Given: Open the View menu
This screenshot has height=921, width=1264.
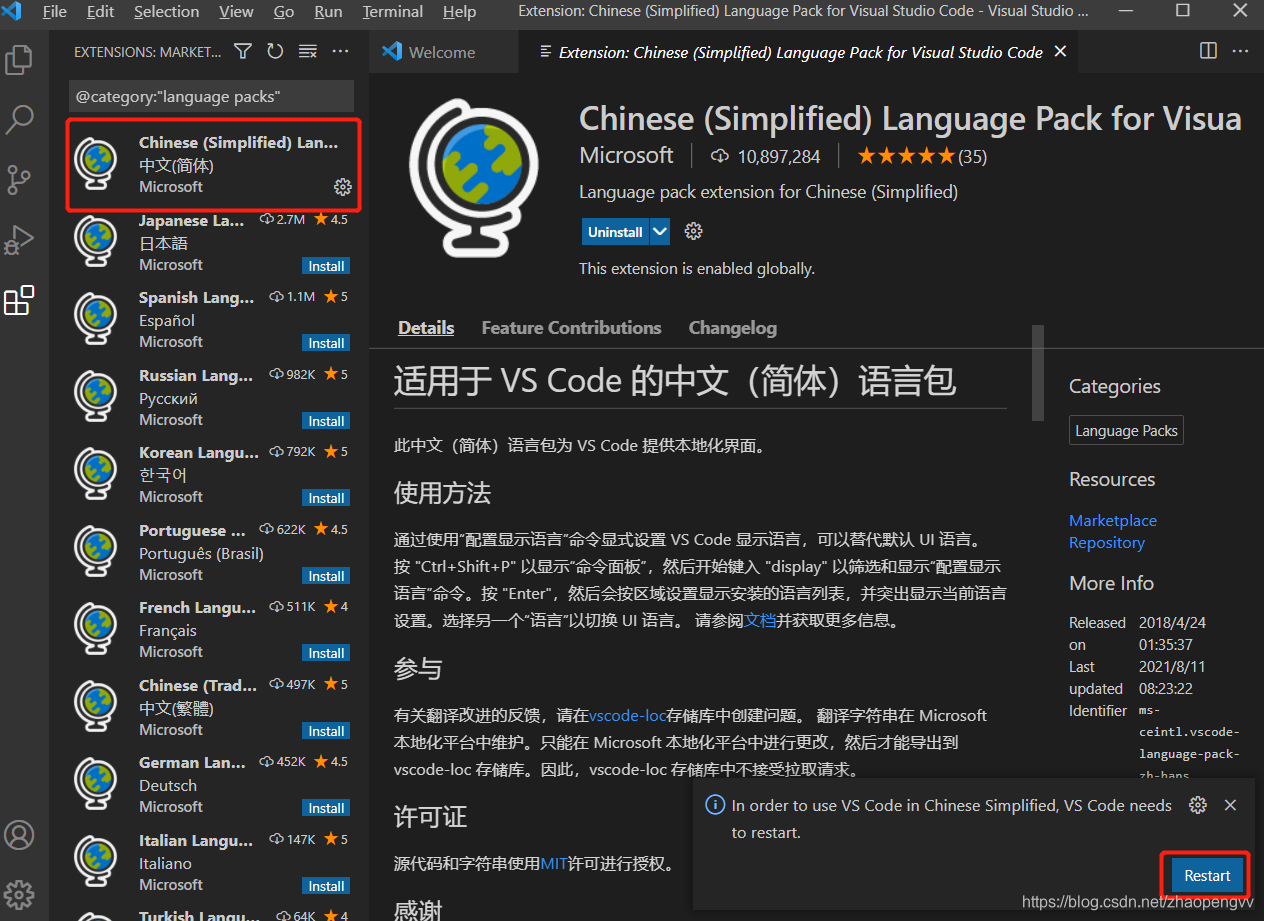Looking at the screenshot, I should click(236, 11).
